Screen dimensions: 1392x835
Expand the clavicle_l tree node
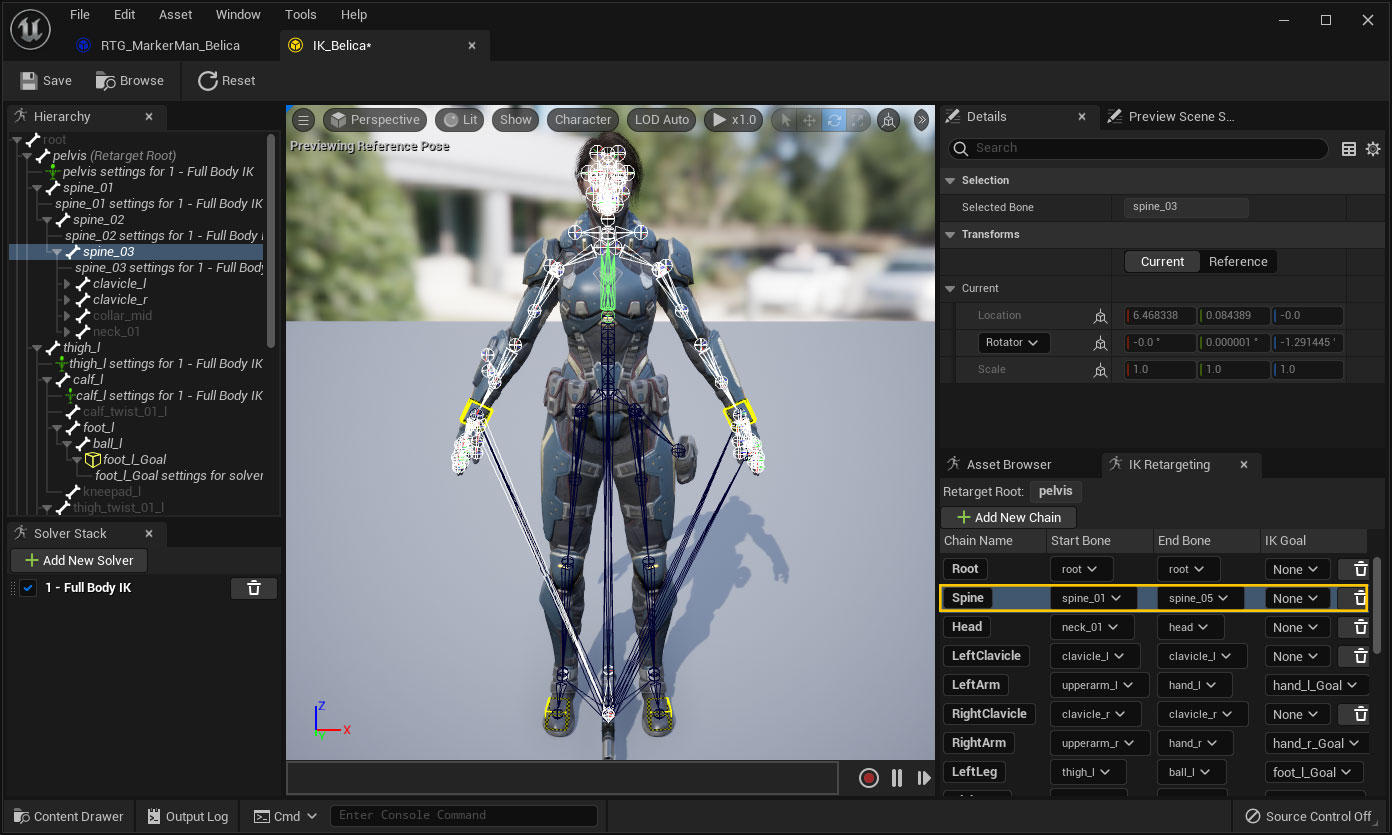(x=67, y=283)
